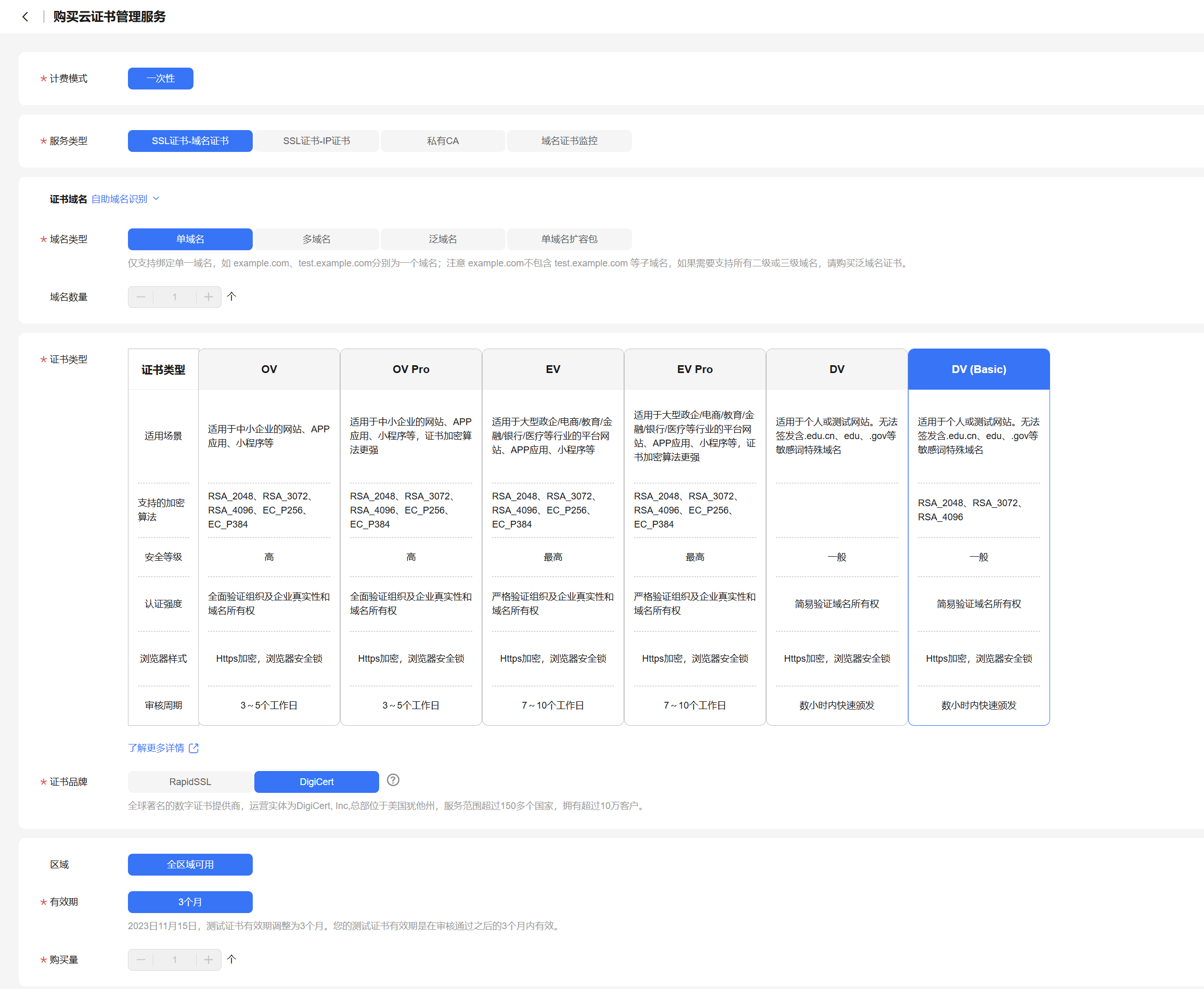Click 3个月 validity period button
The width and height of the screenshot is (1204, 989).
tap(190, 902)
